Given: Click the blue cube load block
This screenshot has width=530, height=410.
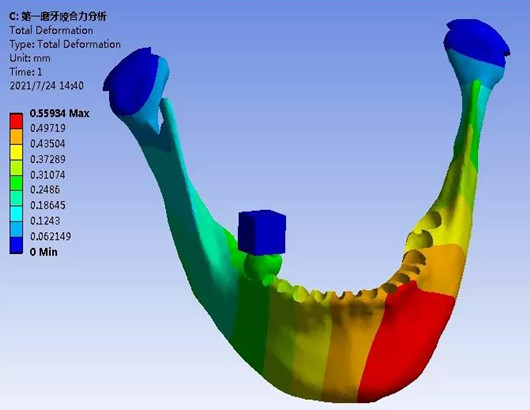Looking at the screenshot, I should 262,232.
